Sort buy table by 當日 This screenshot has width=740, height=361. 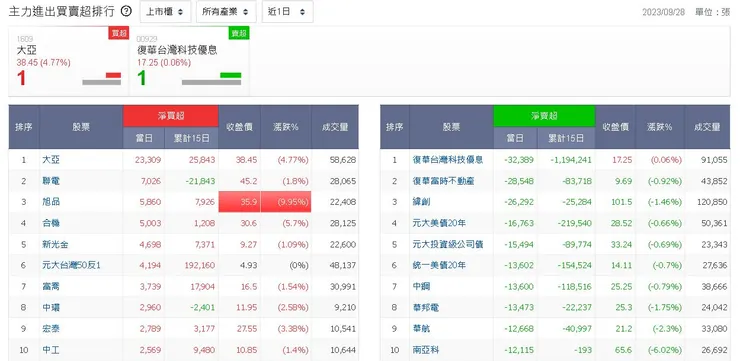click(x=144, y=138)
